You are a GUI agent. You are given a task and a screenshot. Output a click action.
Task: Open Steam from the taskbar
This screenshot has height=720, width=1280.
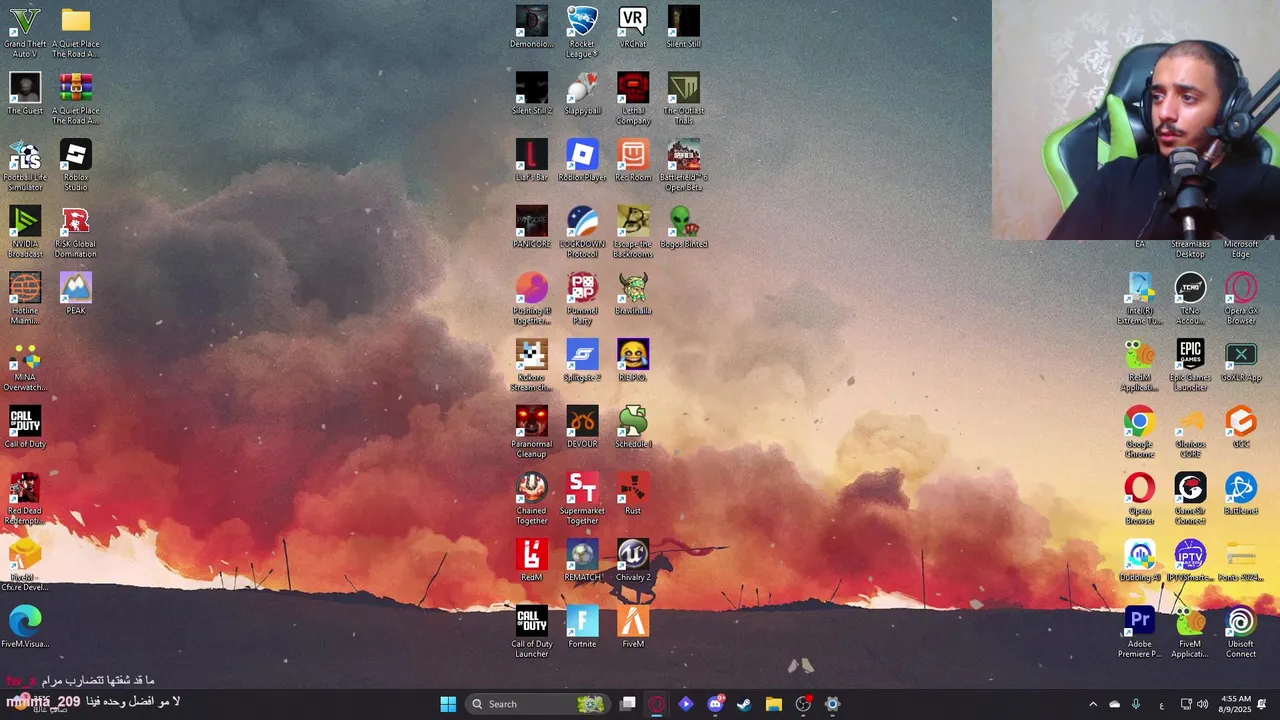(x=744, y=704)
